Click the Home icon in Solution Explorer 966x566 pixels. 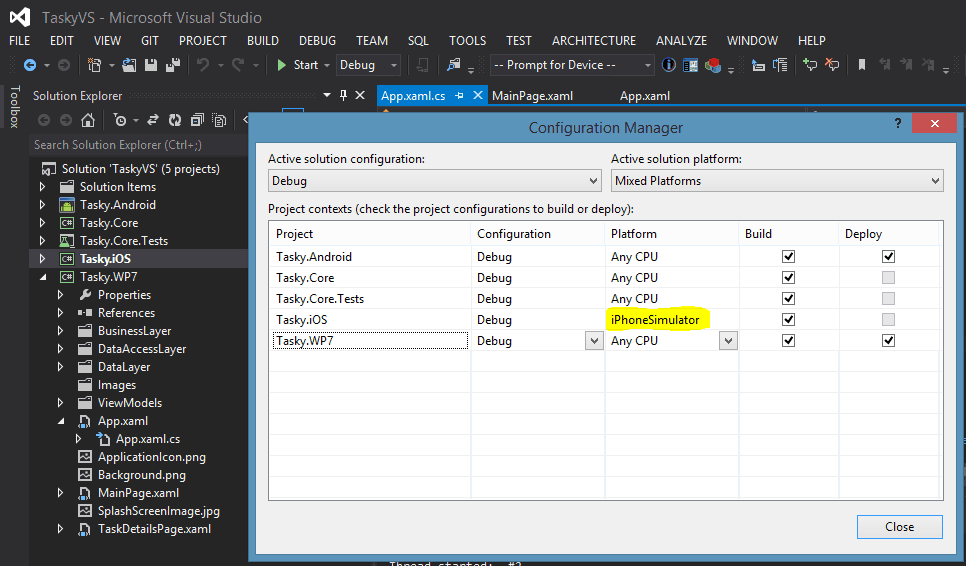pos(88,120)
